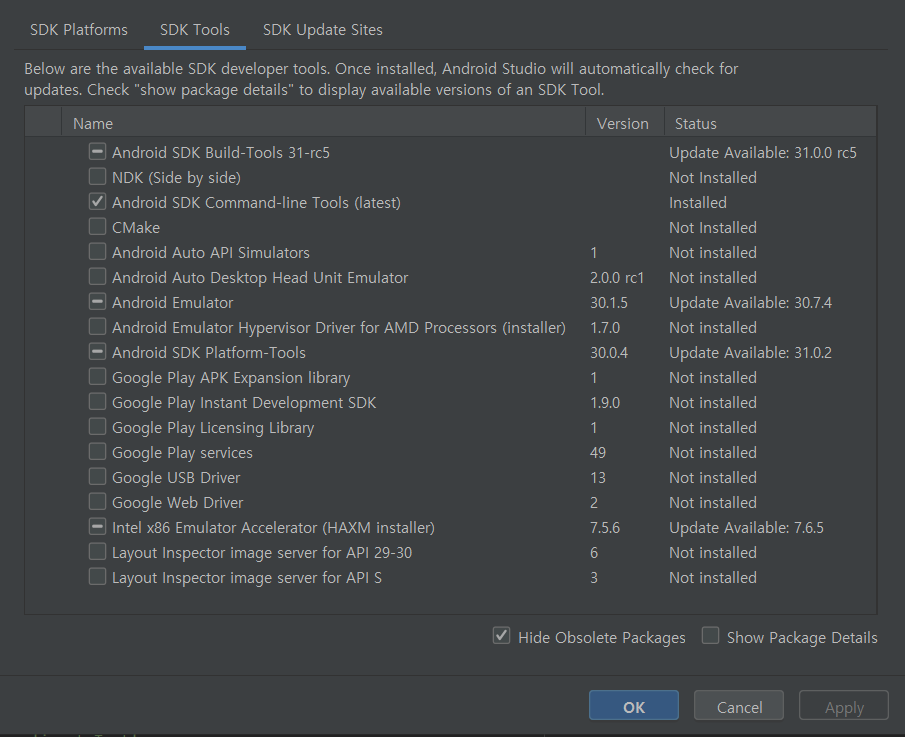
Task: Check Android Auto API Simulators
Action: tap(98, 252)
